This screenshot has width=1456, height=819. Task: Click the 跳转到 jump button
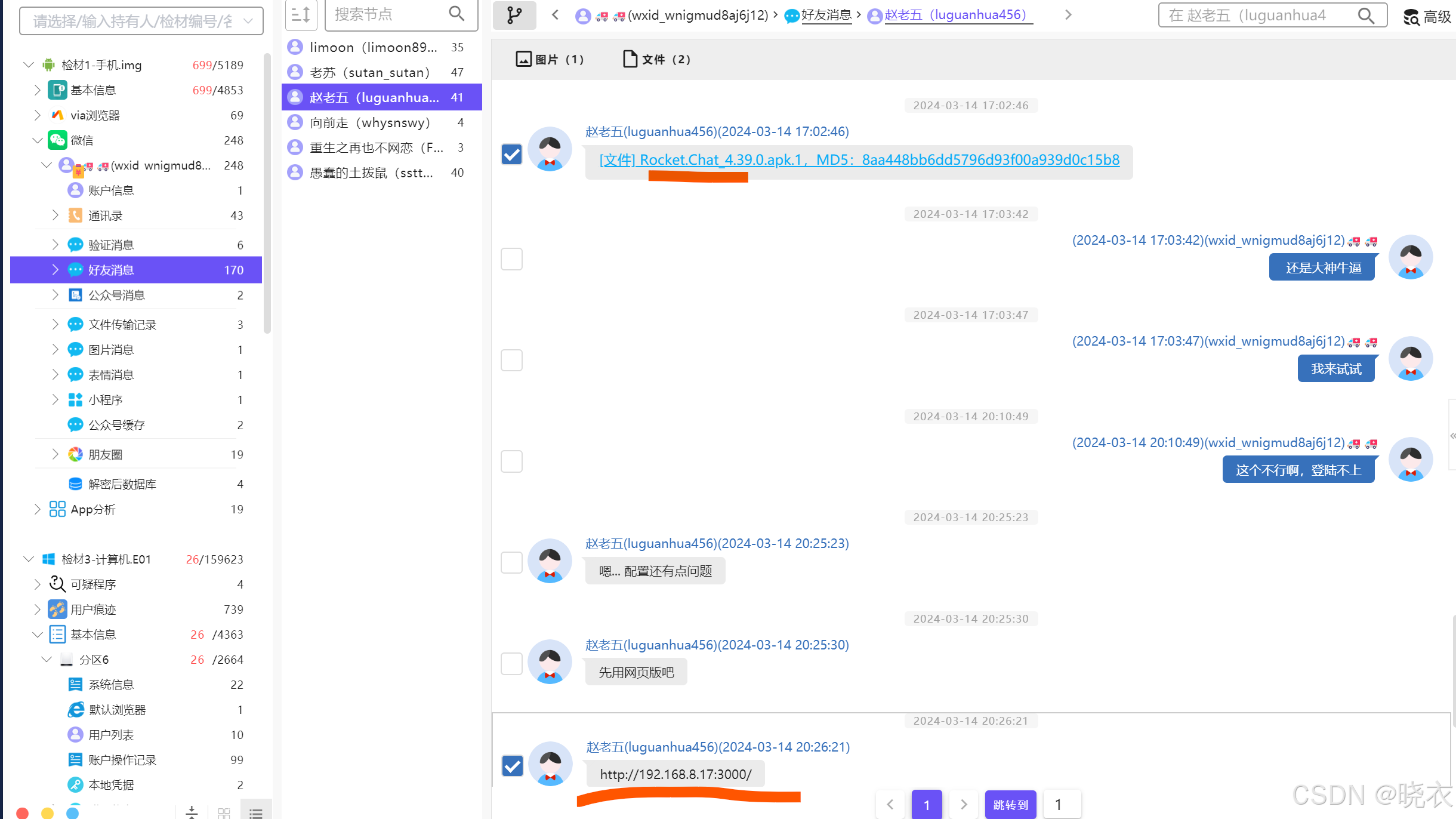tap(1010, 805)
